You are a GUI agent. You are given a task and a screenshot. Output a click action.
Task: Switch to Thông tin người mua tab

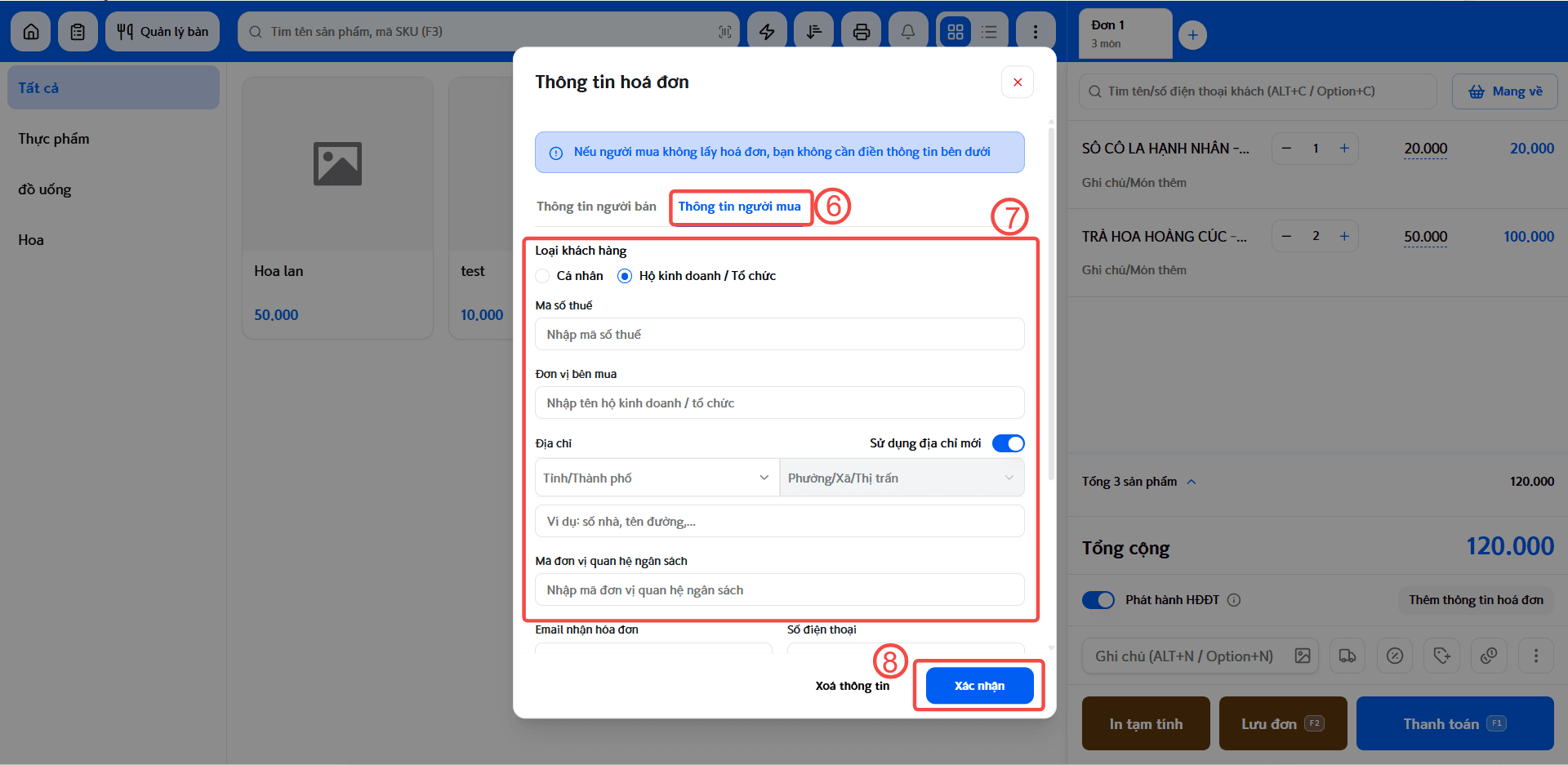click(740, 207)
